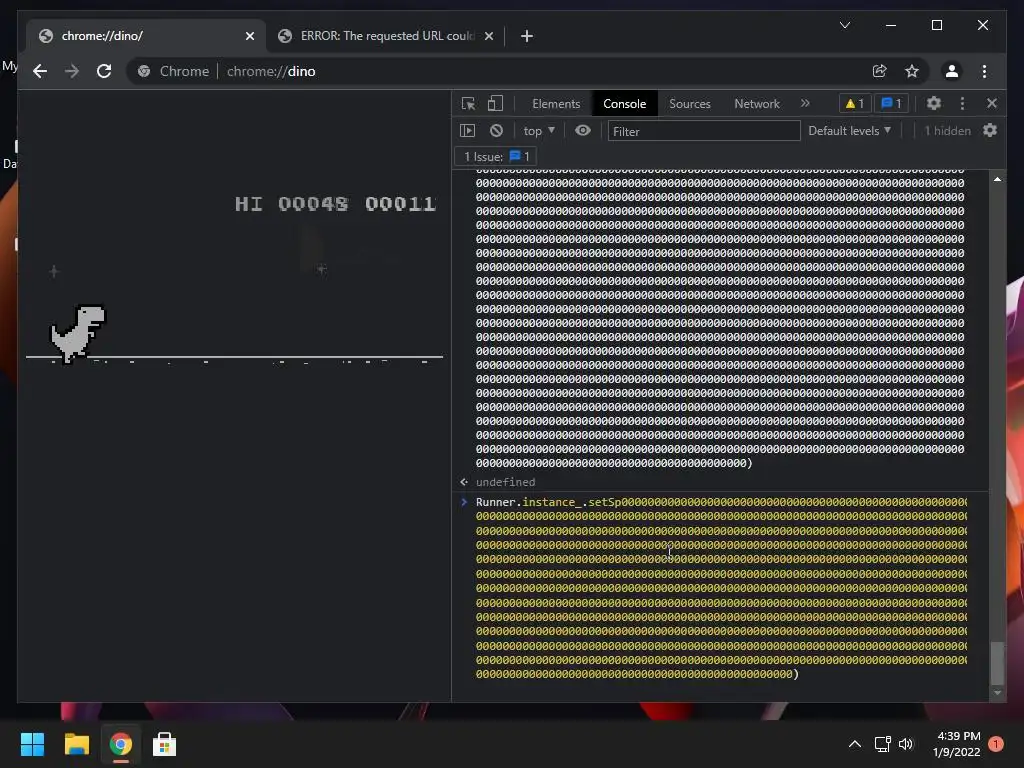The height and width of the screenshot is (768, 1024).
Task: Open the top JavaScript context dropdown
Action: point(539,131)
